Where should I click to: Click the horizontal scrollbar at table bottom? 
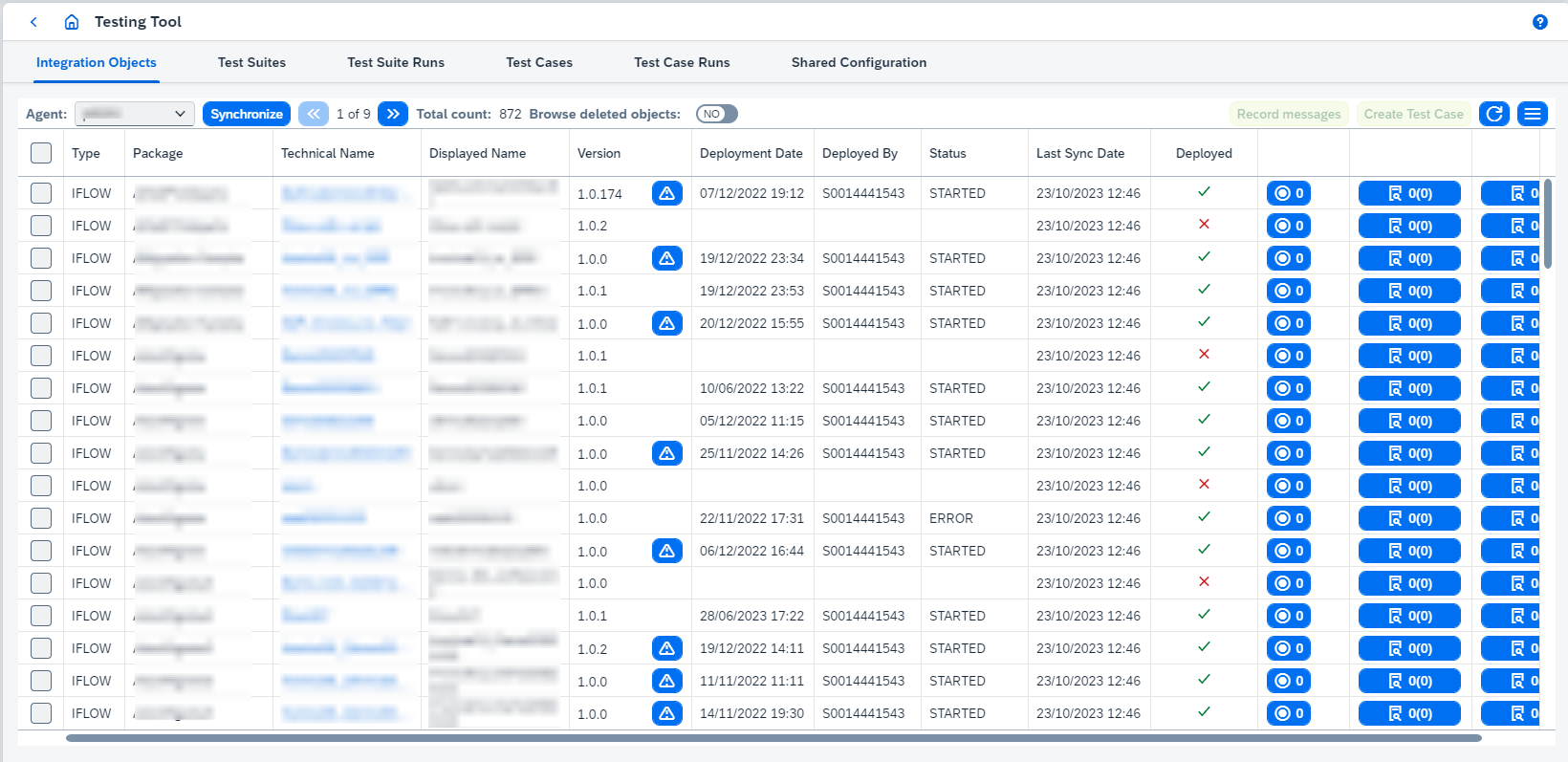pyautogui.click(x=773, y=738)
